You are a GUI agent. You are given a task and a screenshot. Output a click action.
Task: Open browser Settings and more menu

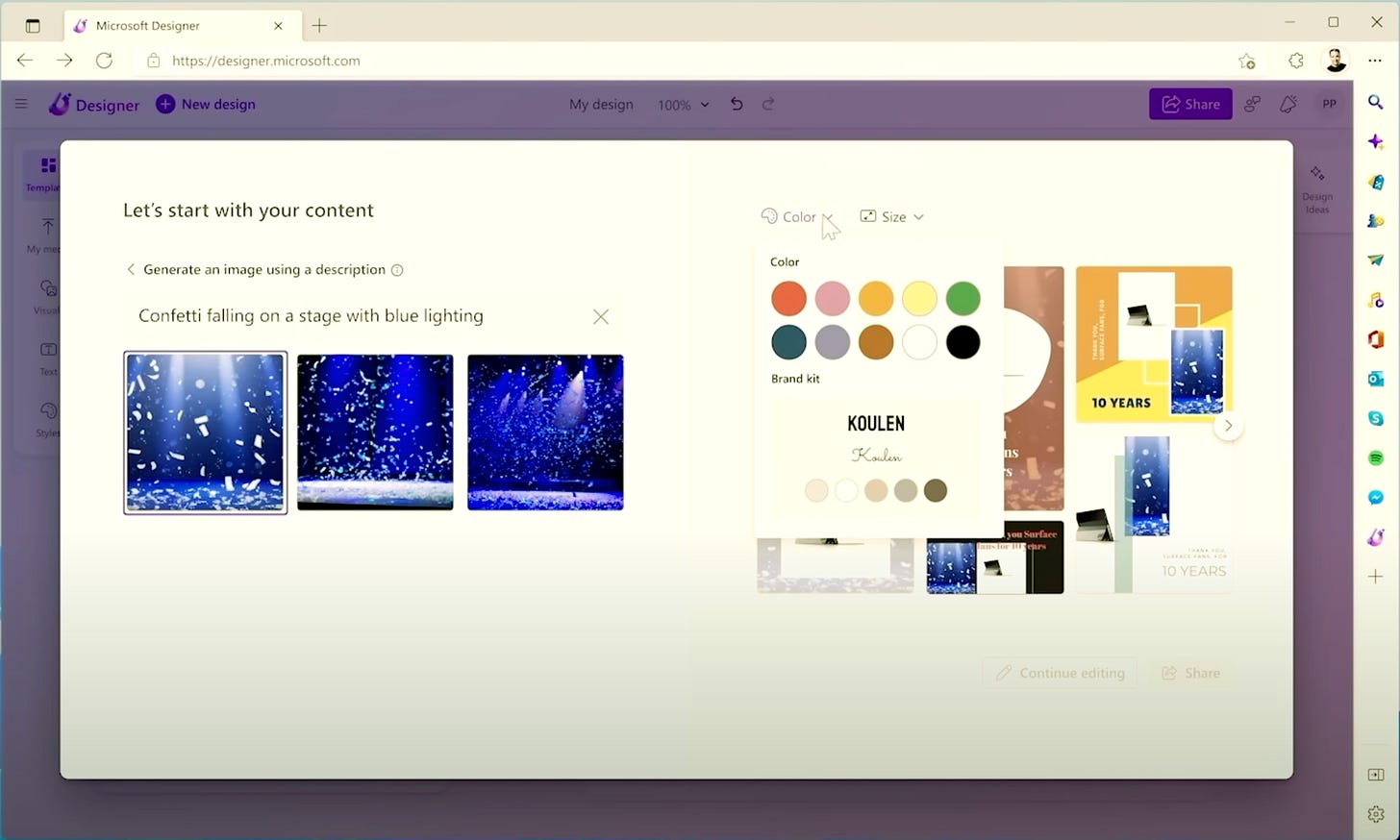tap(1375, 61)
